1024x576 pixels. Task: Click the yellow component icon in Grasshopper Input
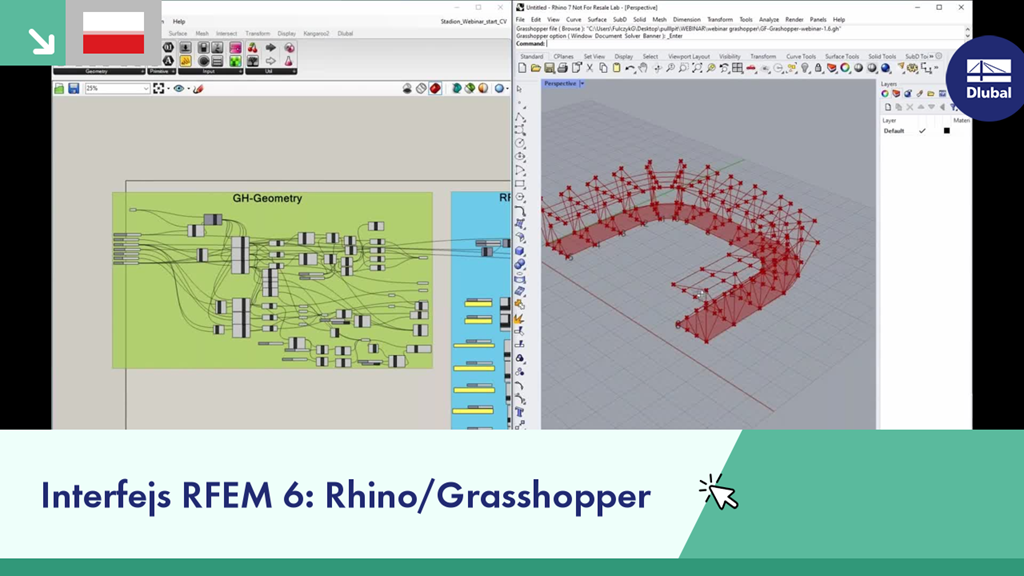point(185,61)
